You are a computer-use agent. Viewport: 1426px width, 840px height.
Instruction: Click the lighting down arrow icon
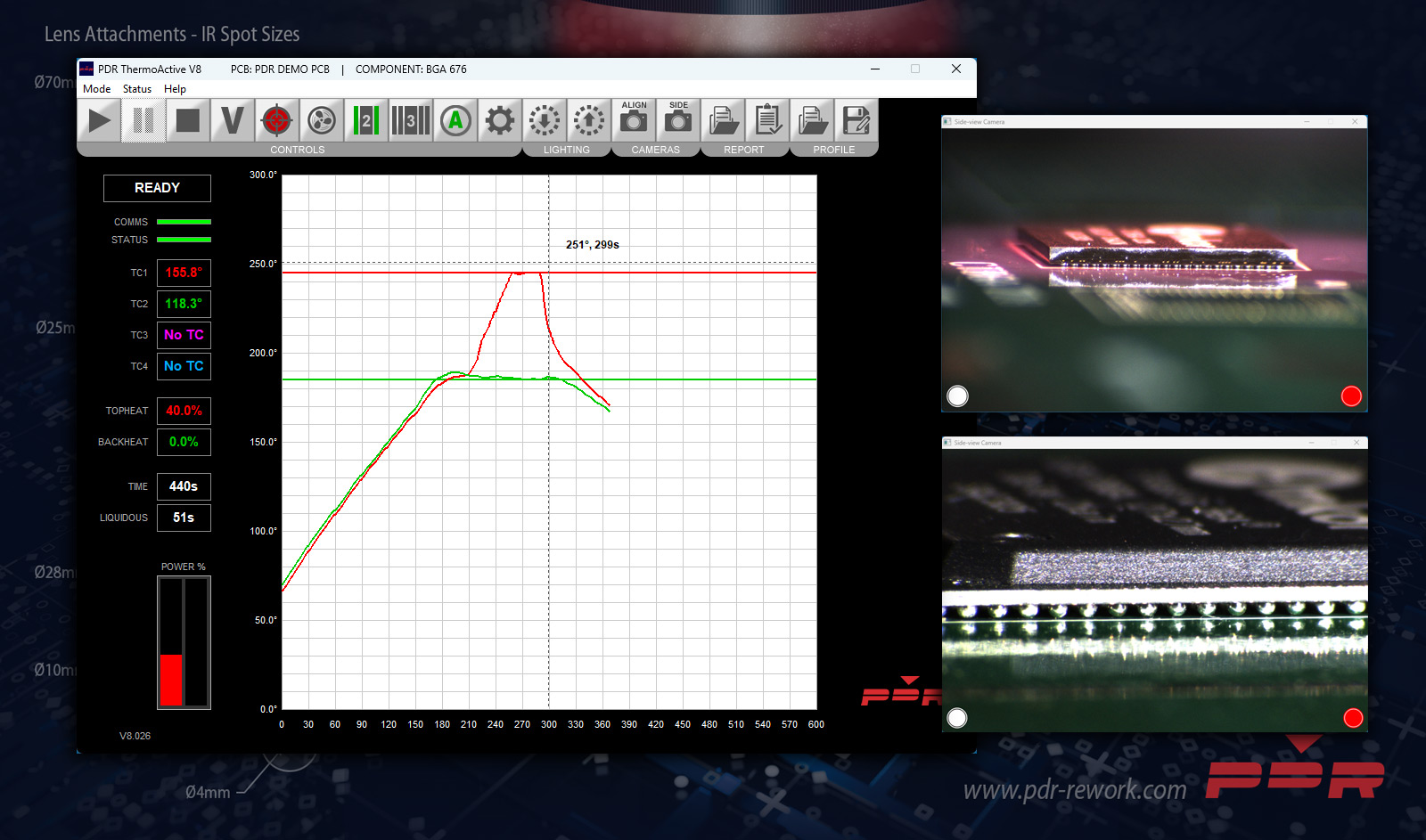pos(545,120)
